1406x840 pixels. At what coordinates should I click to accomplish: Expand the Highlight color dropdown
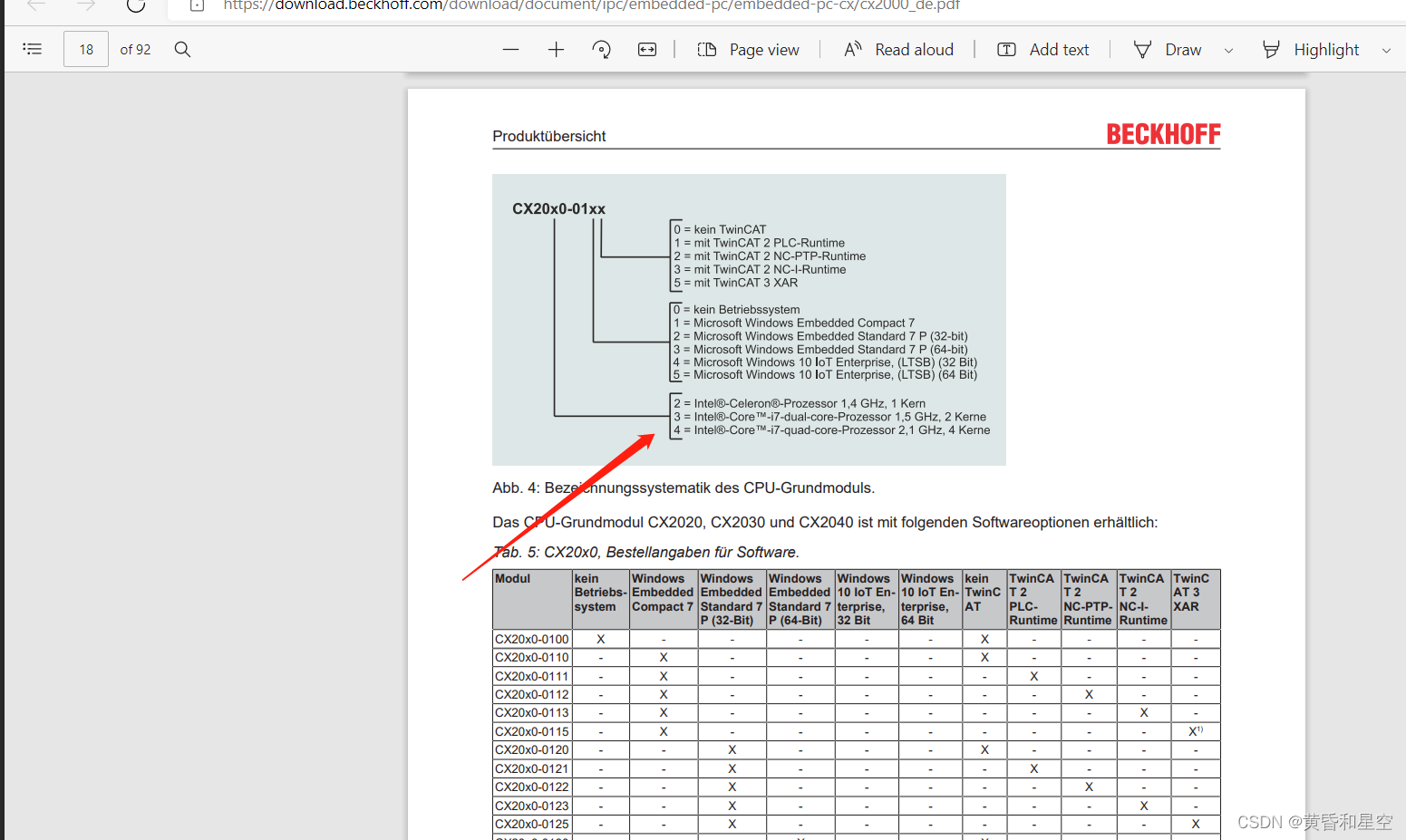pyautogui.click(x=1386, y=50)
